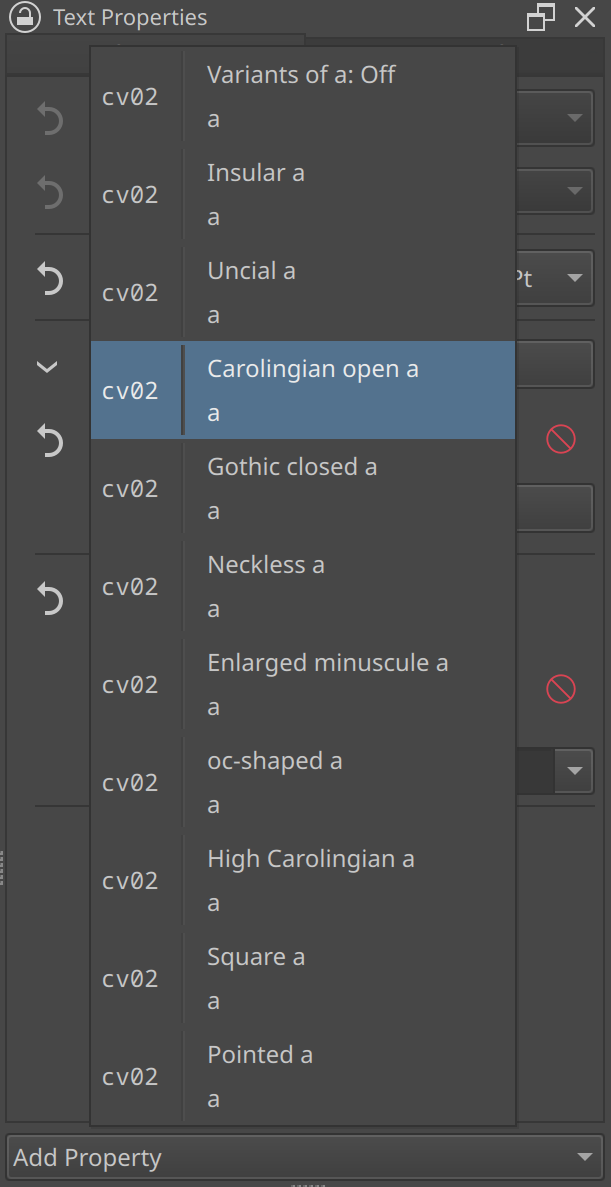The height and width of the screenshot is (1187, 611).
Task: Open the Pt unit dropdown
Action: pyautogui.click(x=573, y=278)
